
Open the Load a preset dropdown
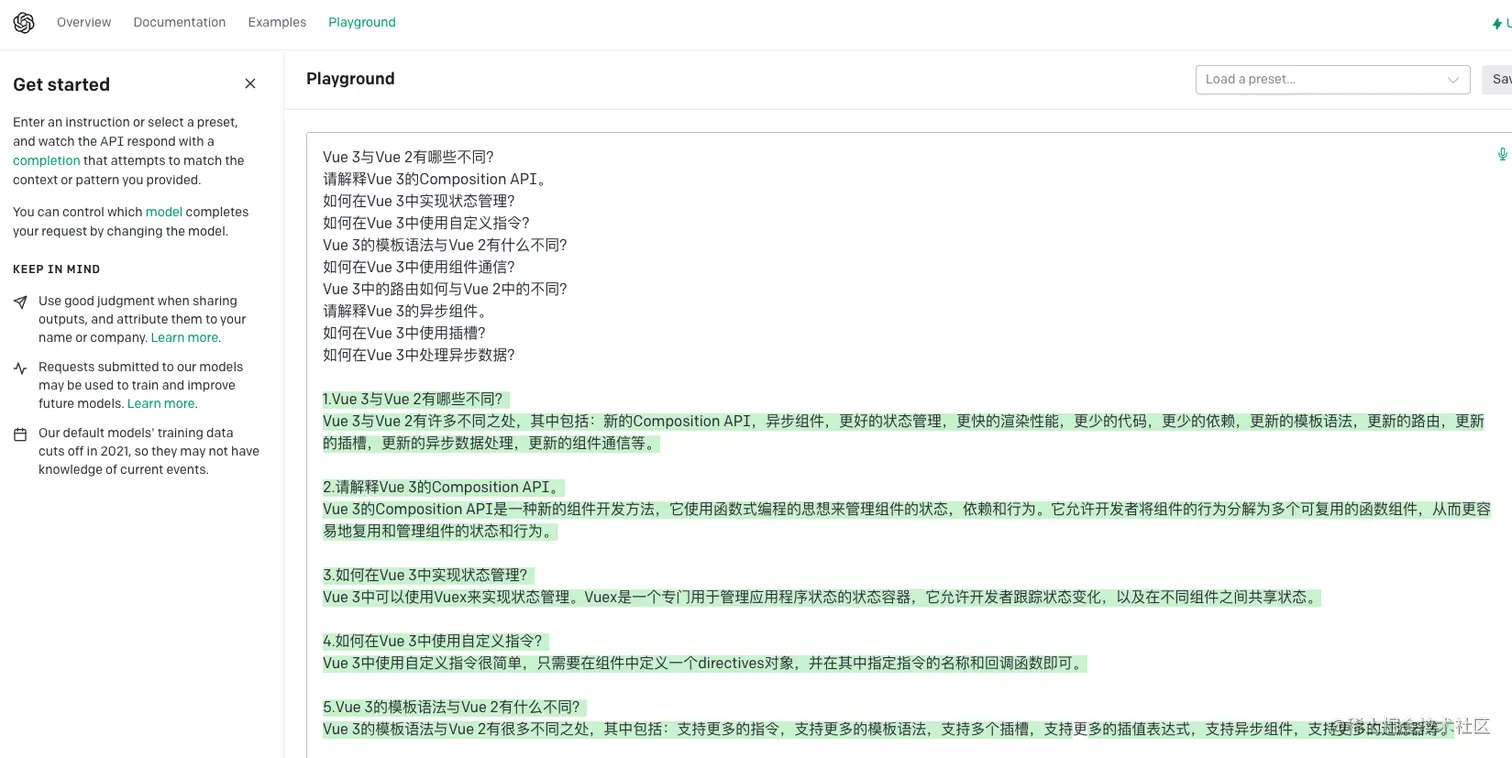pos(1333,79)
